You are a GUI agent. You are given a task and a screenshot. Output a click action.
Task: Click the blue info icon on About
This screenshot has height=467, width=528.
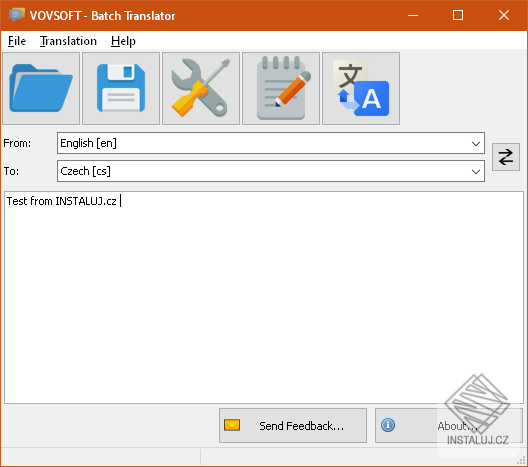coord(388,425)
